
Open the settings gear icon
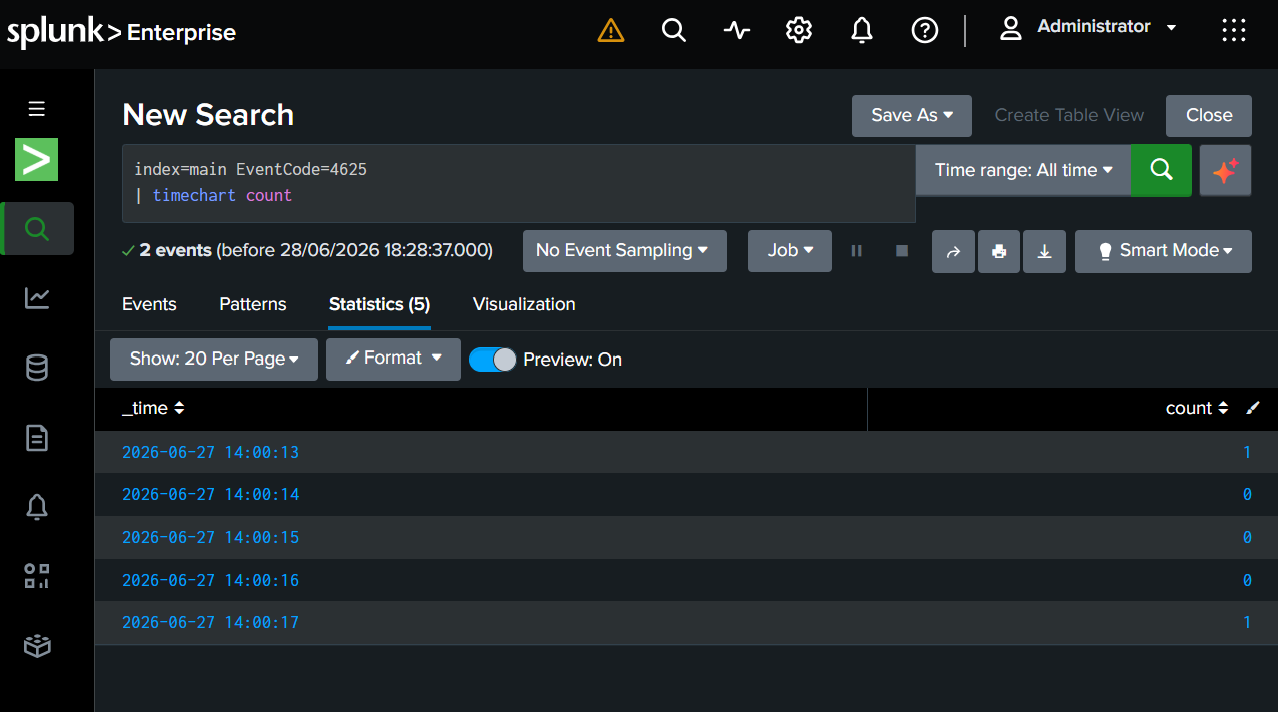[x=798, y=31]
